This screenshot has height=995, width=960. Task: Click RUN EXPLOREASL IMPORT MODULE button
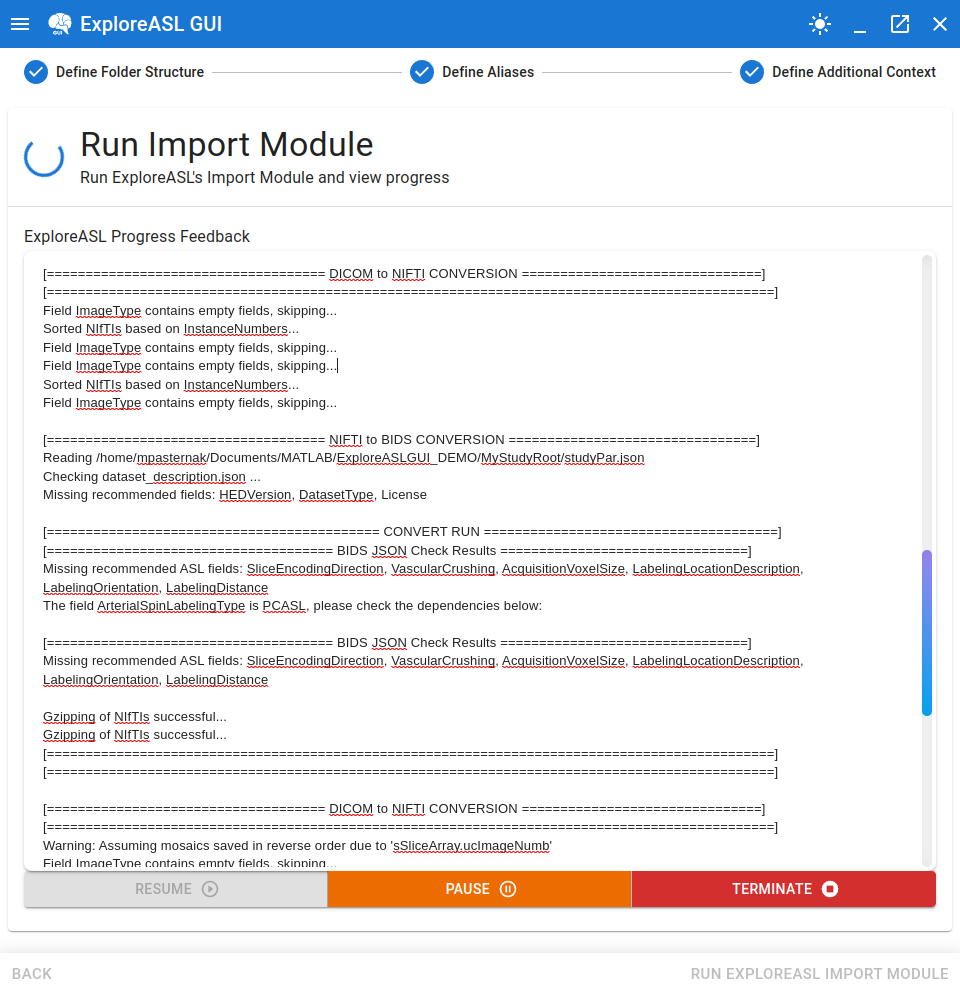click(819, 973)
